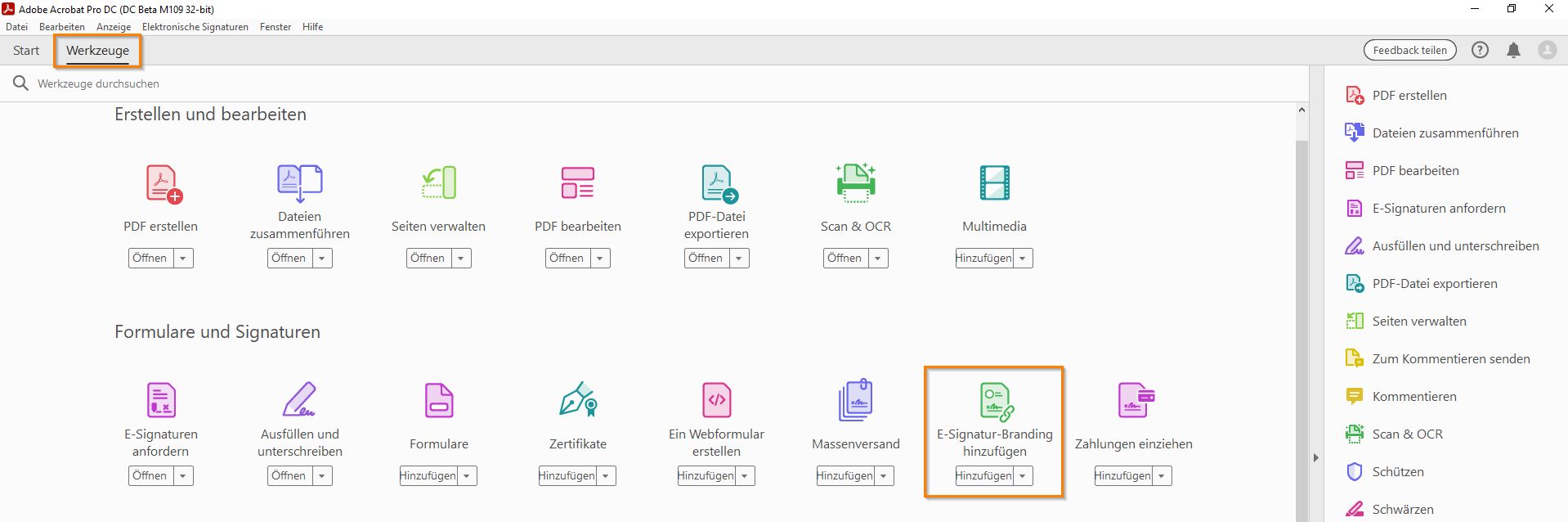This screenshot has height=522, width=1568.
Task: Open Zum Kommentieren senden in sidebar
Action: pos(1437,358)
